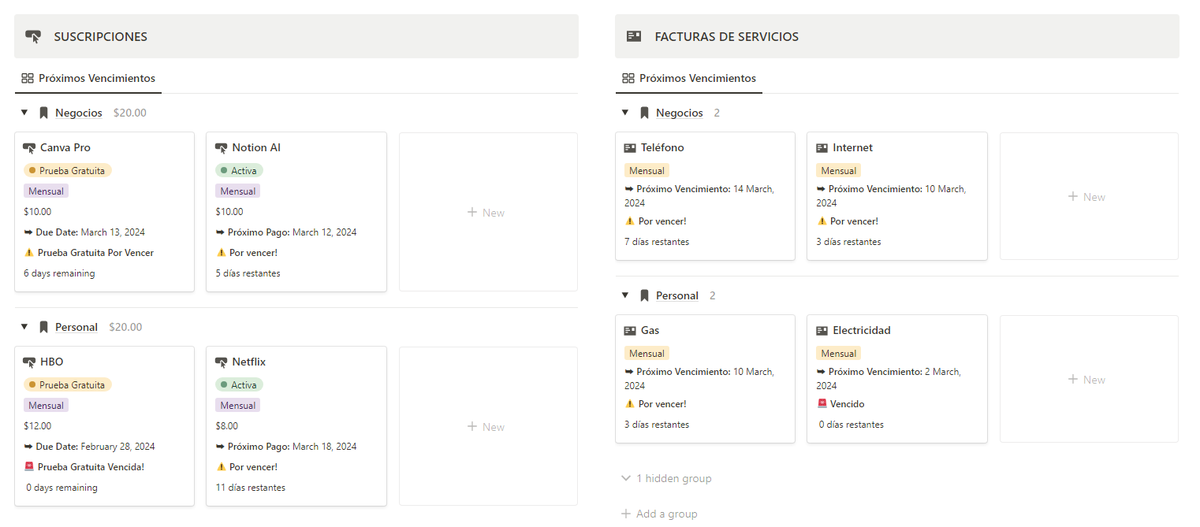Click the warning icon on Teléfono card
The image size is (1200, 527).
[x=630, y=221]
